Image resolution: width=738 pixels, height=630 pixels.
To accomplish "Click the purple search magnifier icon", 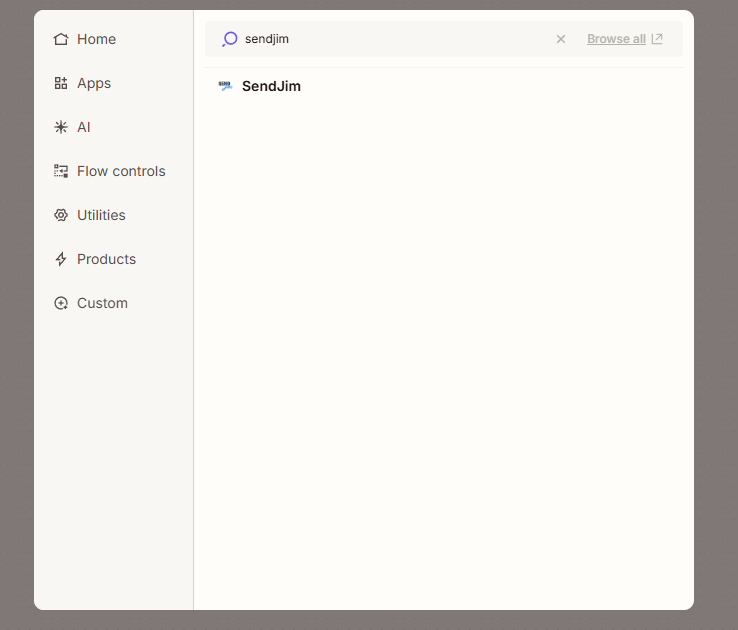I will tap(229, 39).
